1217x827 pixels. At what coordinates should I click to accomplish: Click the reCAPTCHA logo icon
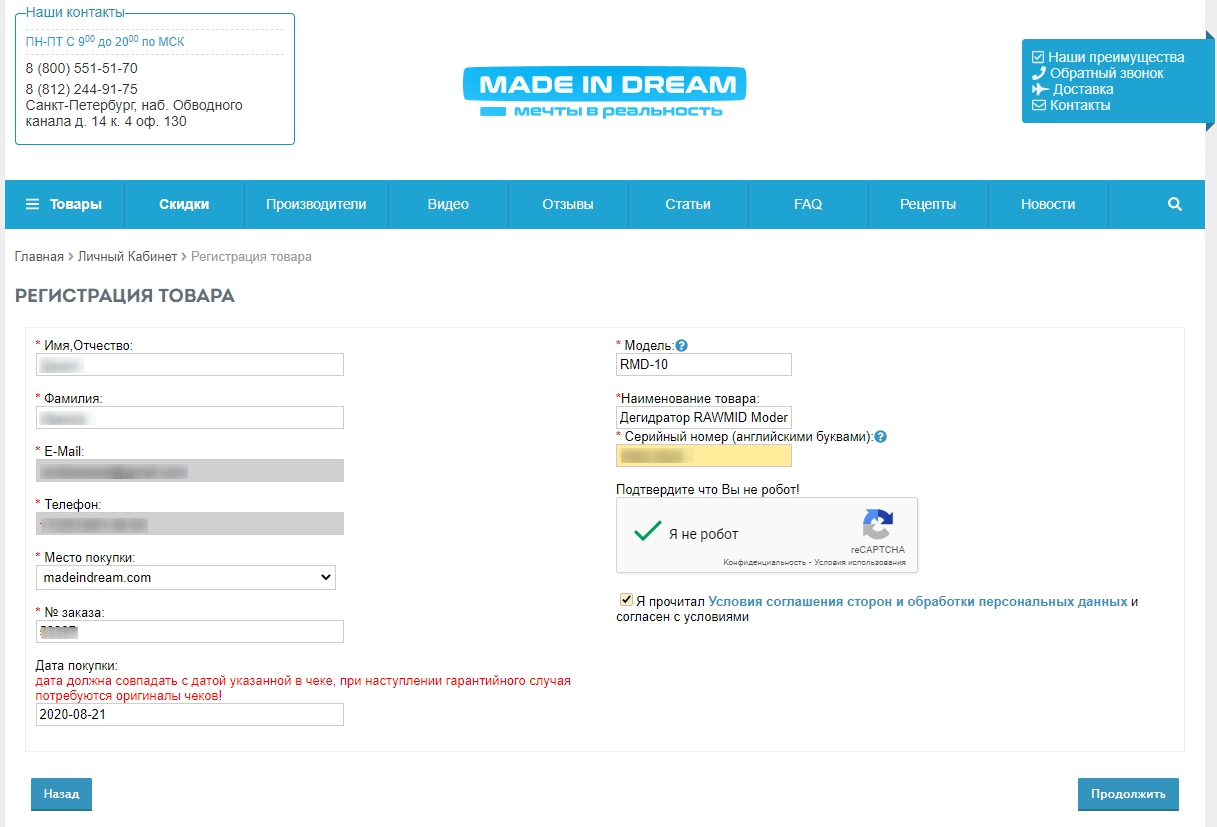coord(877,526)
